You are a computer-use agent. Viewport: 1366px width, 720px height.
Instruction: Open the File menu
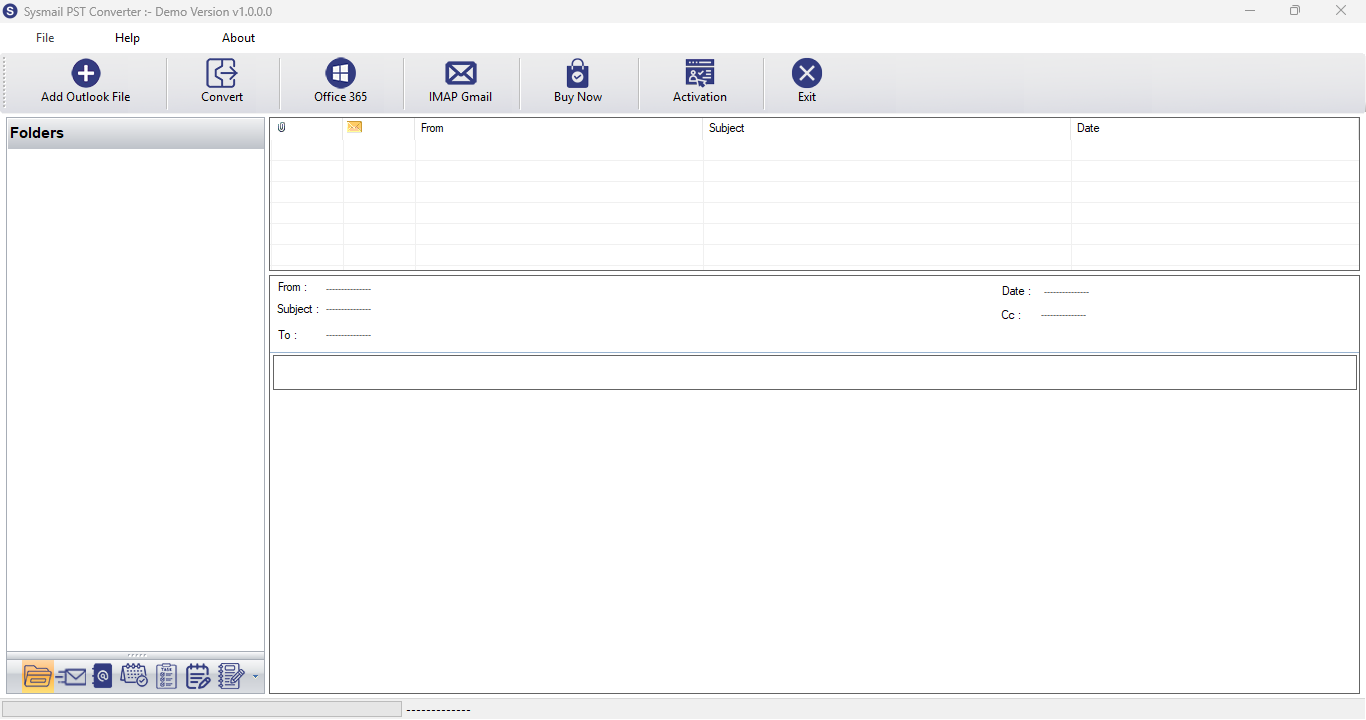(x=45, y=38)
